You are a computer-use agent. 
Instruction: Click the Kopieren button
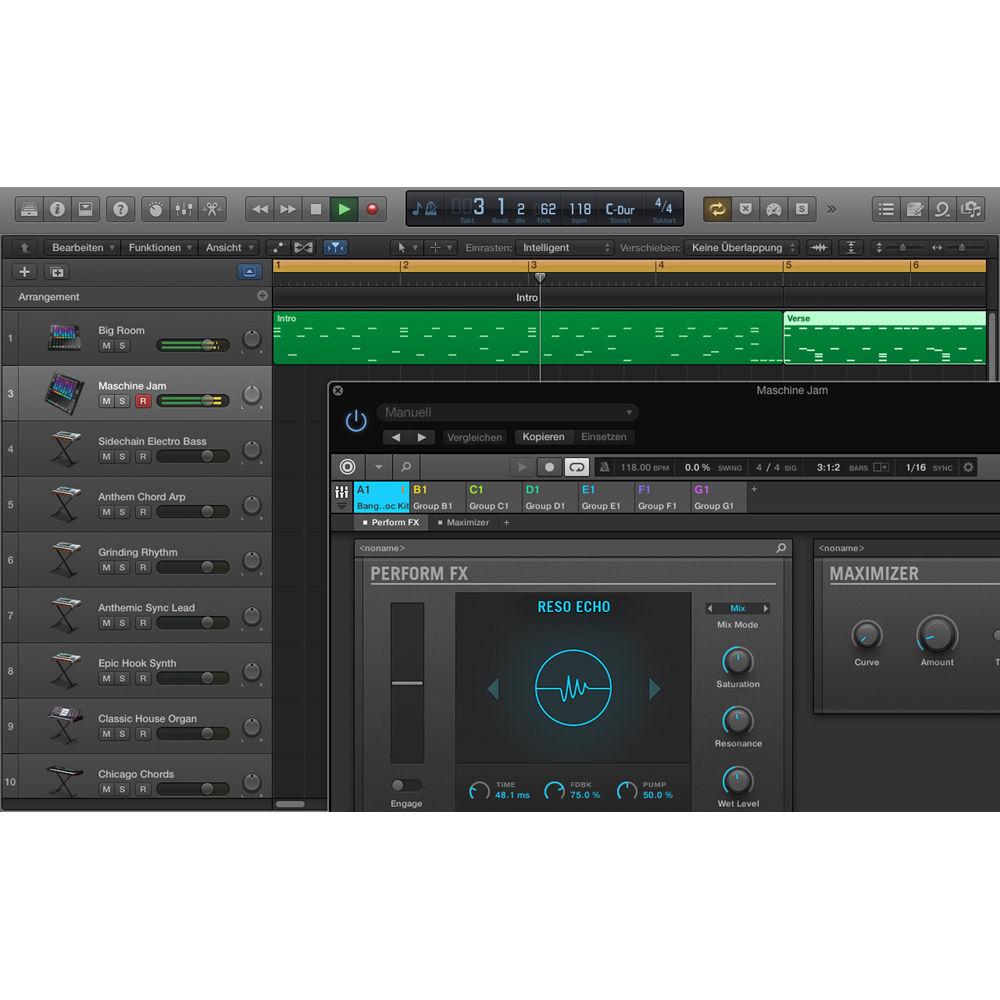545,437
